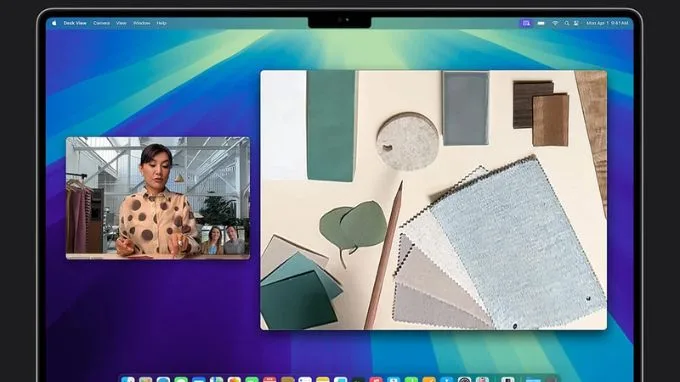
Task: Click the purple video effects menu bar icon
Action: point(526,23)
